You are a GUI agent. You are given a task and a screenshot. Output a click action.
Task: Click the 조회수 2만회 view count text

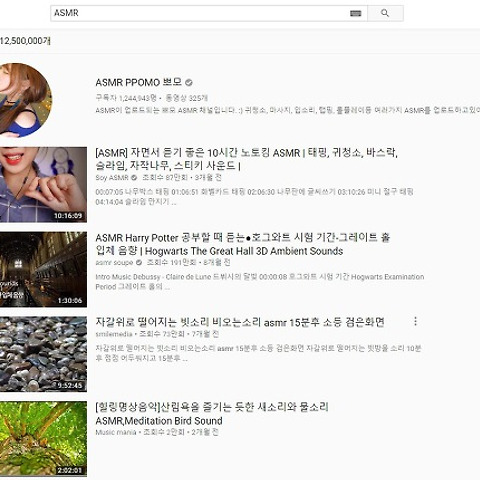[x=164, y=432]
